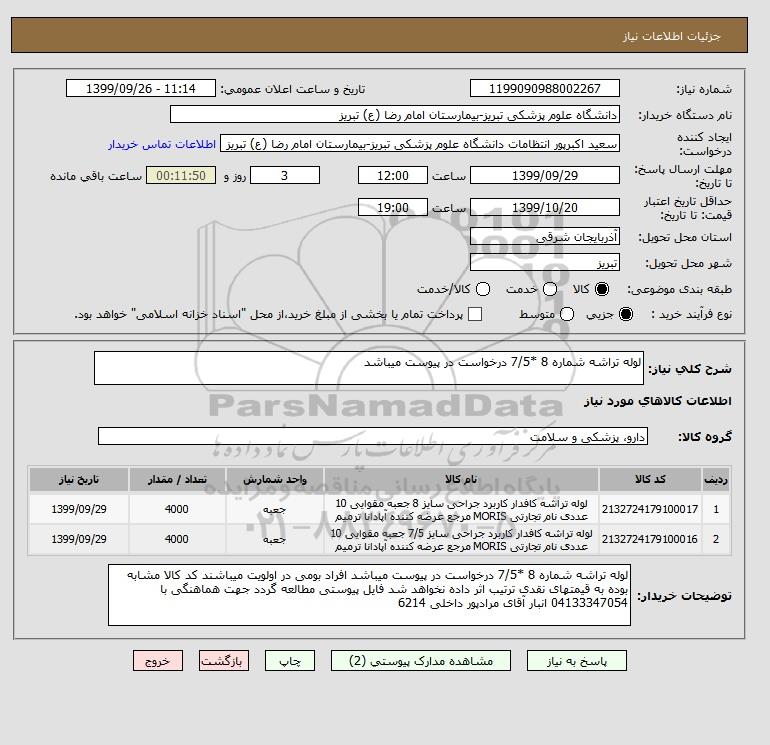Click the need number field 1199090988002267
770x745 pixels.
point(545,89)
